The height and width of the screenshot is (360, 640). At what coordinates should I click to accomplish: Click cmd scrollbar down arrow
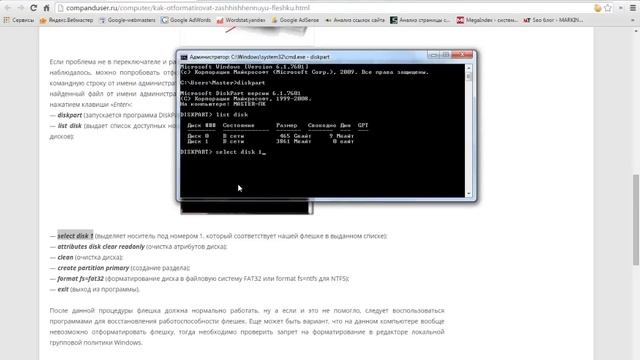click(x=469, y=193)
